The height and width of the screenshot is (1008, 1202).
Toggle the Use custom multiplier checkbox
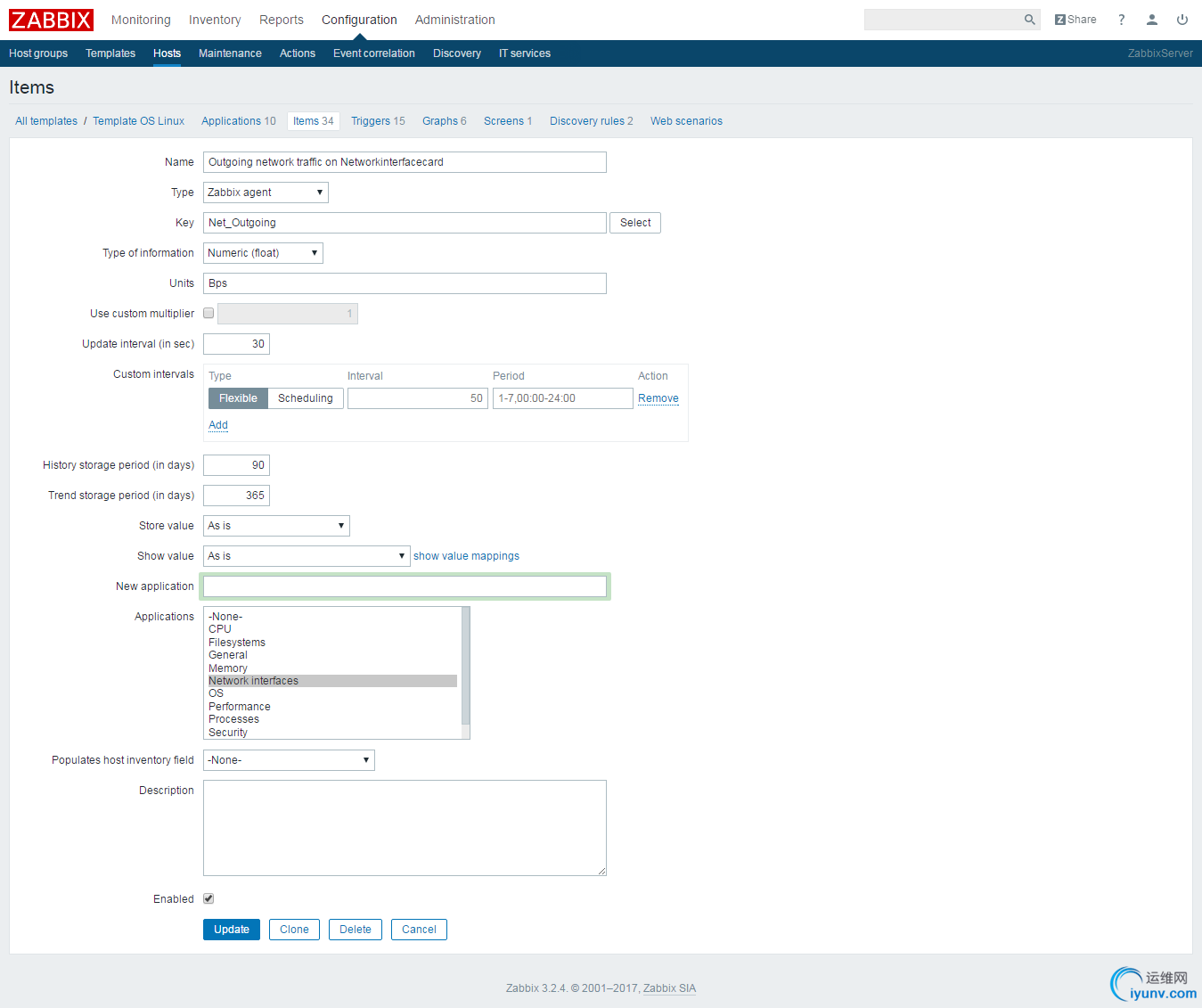point(209,314)
